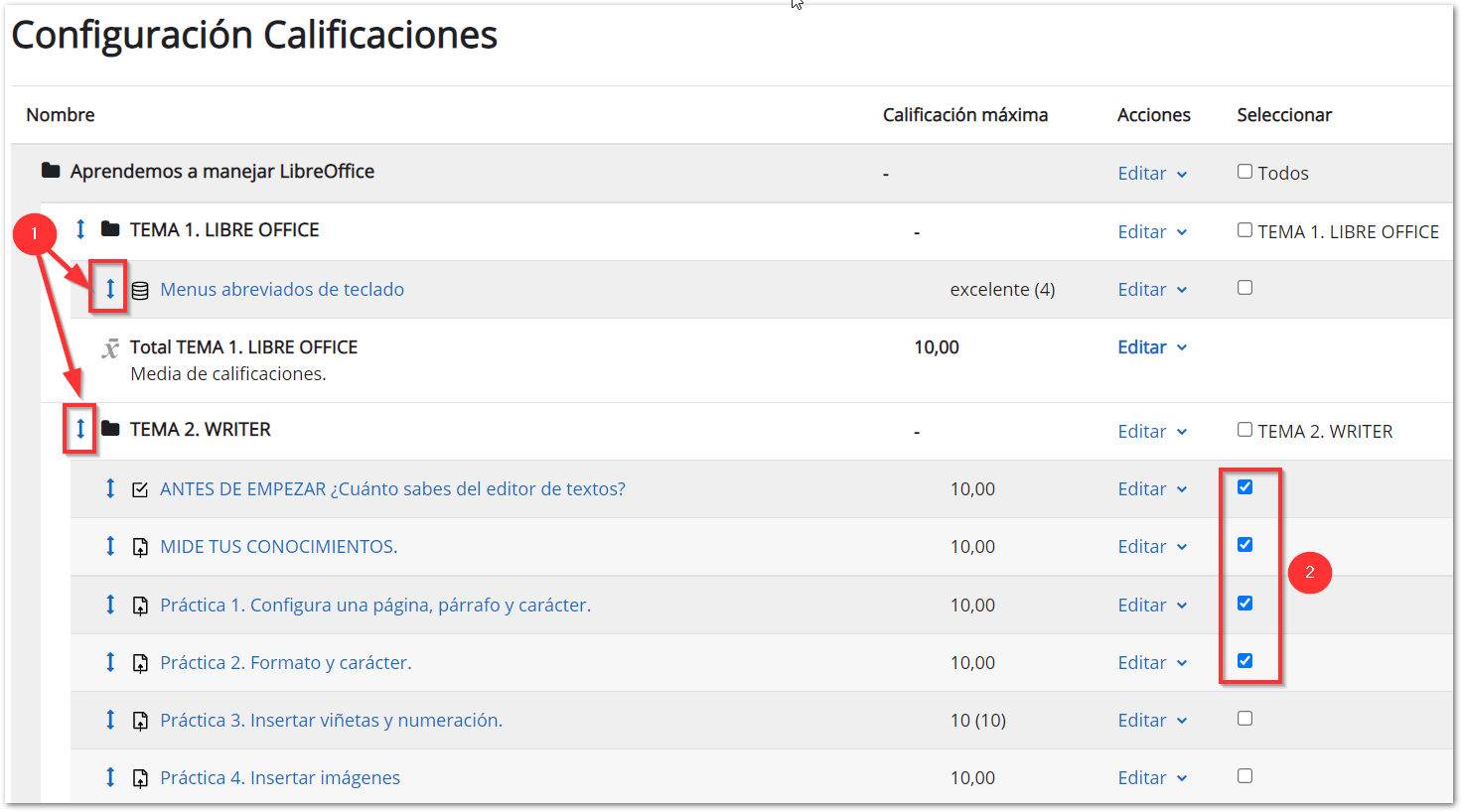Screen dimensions: 1462x812
Task: Open Editar menu for MIDE TUS CONOCIMIENTOS
Action: pos(1152,546)
